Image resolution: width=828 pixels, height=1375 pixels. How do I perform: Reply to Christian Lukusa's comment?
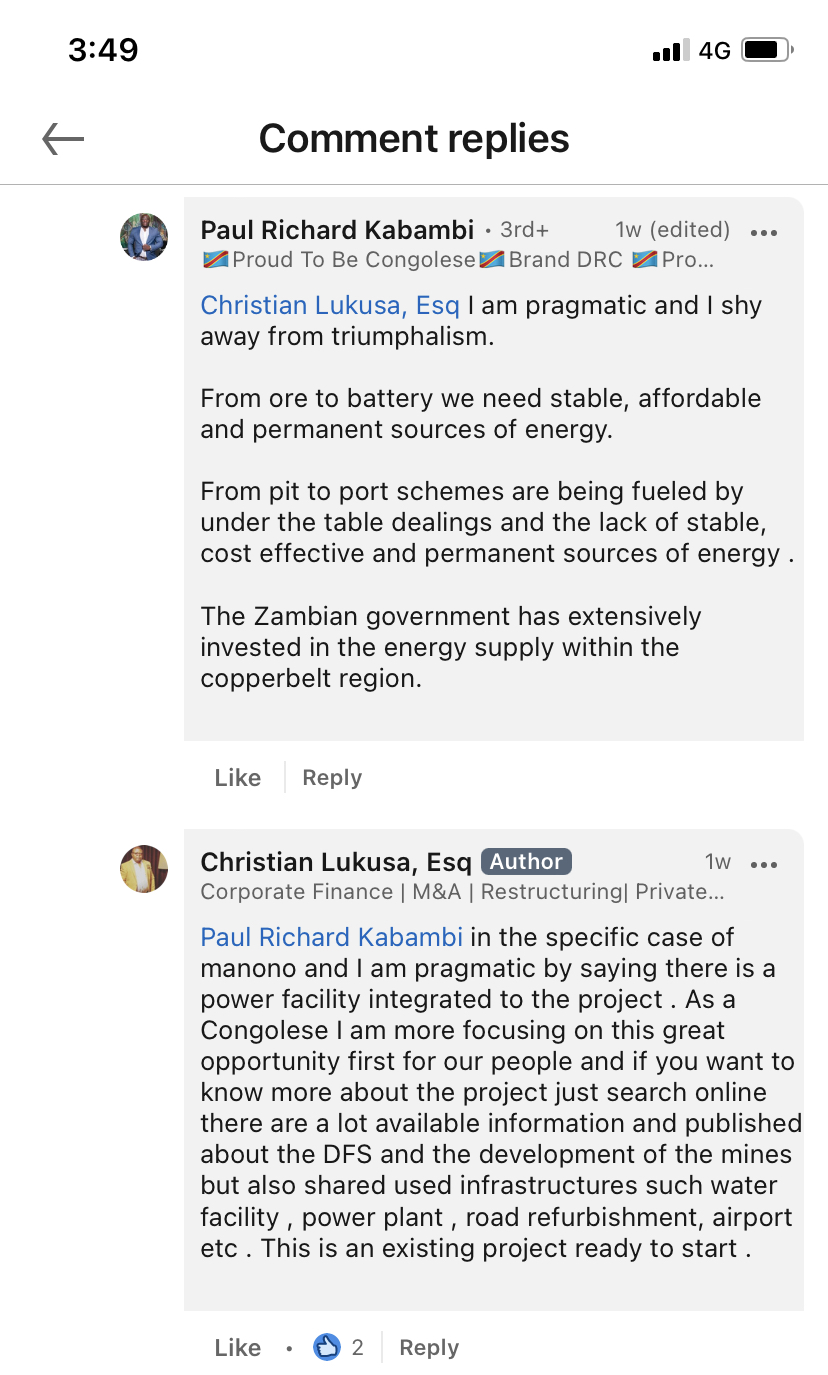click(x=429, y=1348)
